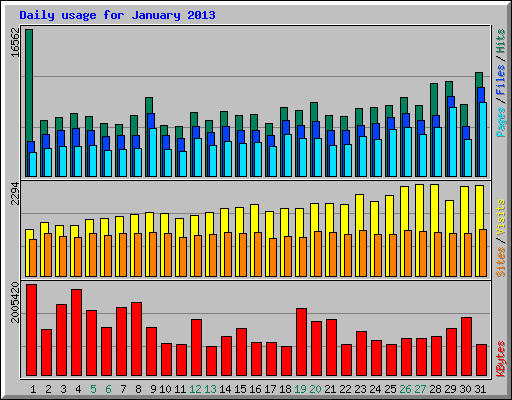Click day 29 on the x-axis
Viewport: 512px width, 400px height.
(450, 389)
